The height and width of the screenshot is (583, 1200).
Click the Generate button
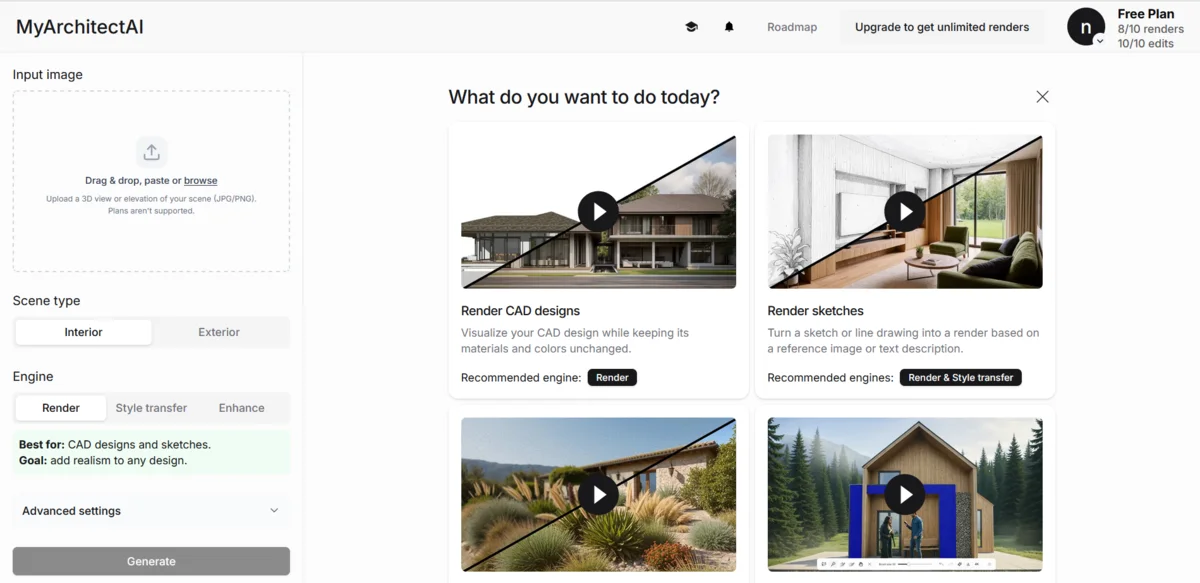coord(151,562)
